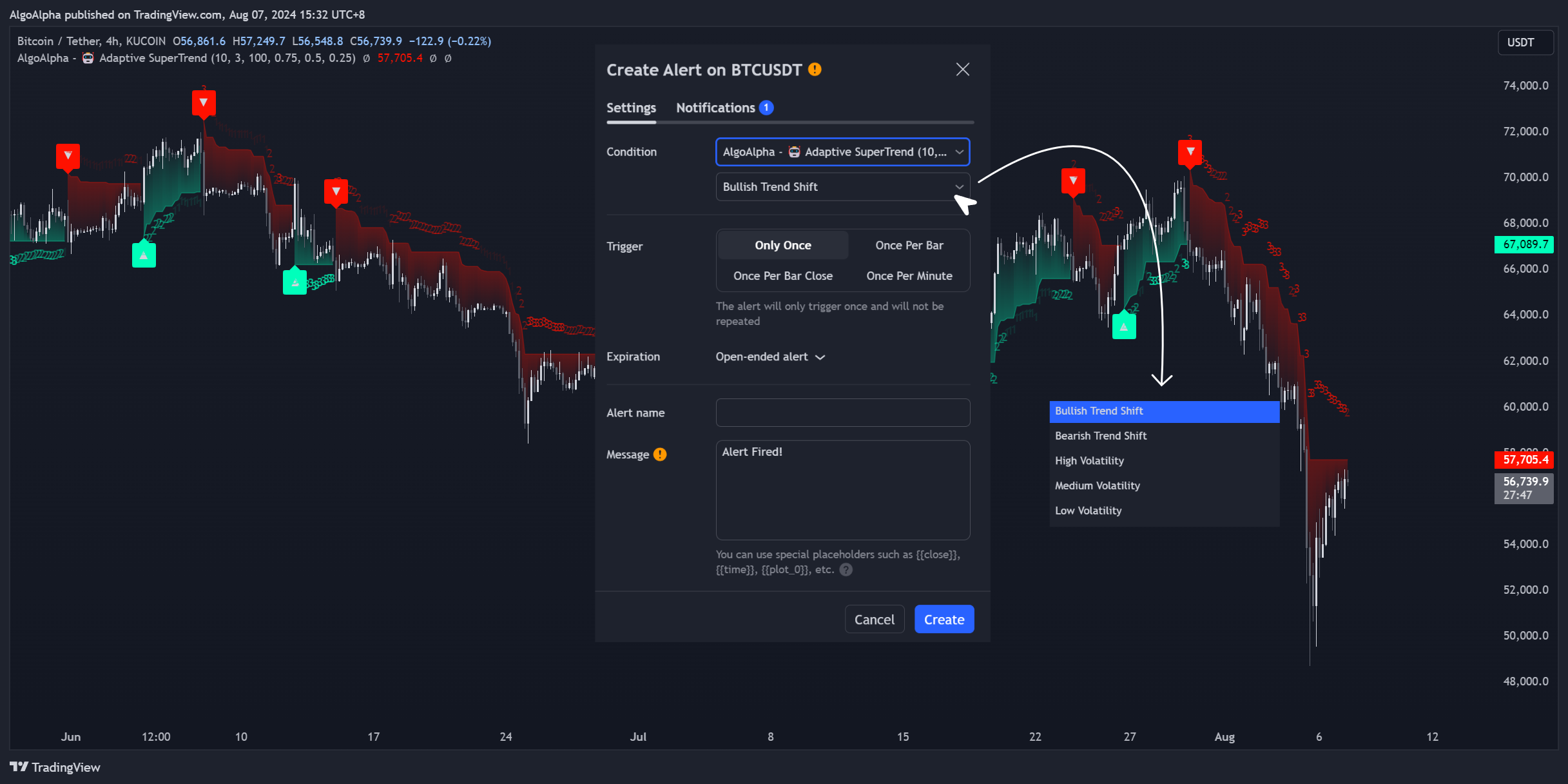Select the Only Once trigger option
1568x784 pixels.
783,246
